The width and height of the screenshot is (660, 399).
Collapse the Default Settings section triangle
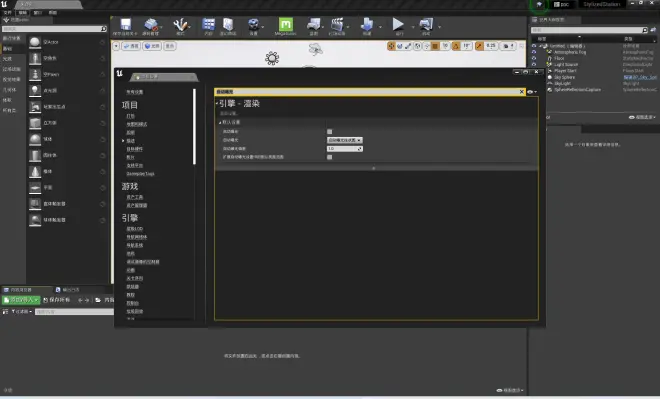tap(220, 122)
